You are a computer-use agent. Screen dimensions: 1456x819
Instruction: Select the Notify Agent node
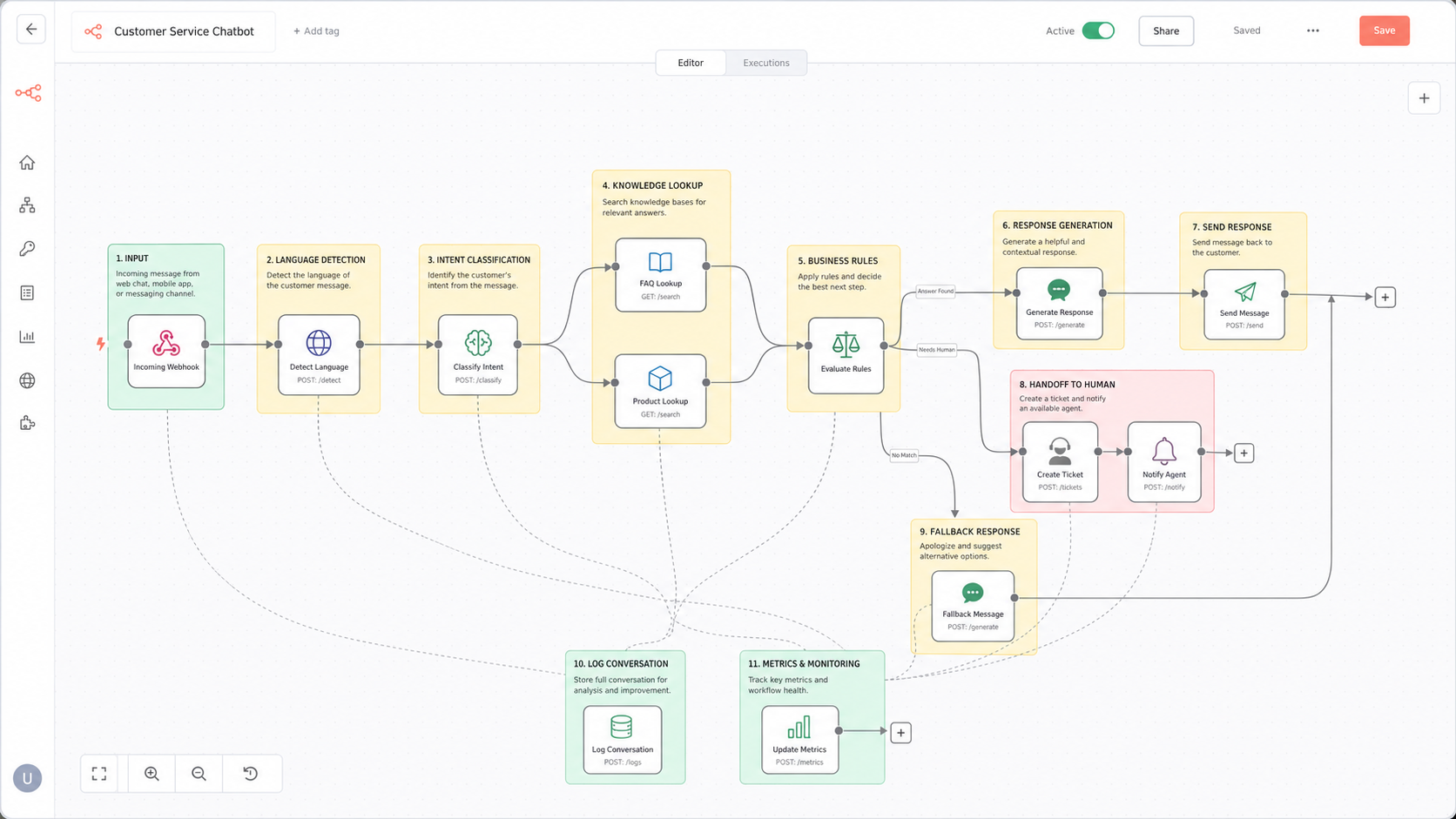pyautogui.click(x=1164, y=462)
